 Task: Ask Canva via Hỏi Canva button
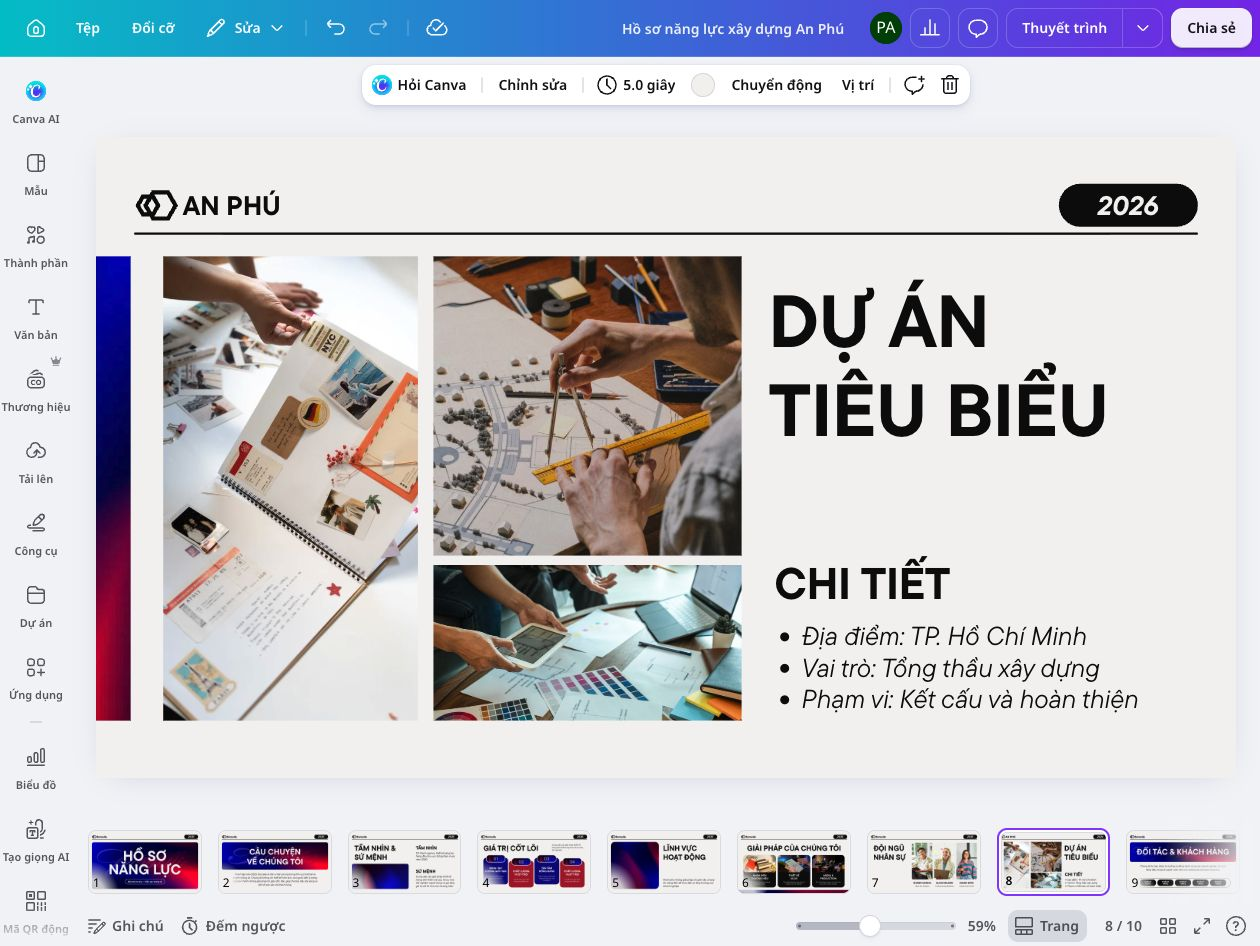[x=419, y=85]
